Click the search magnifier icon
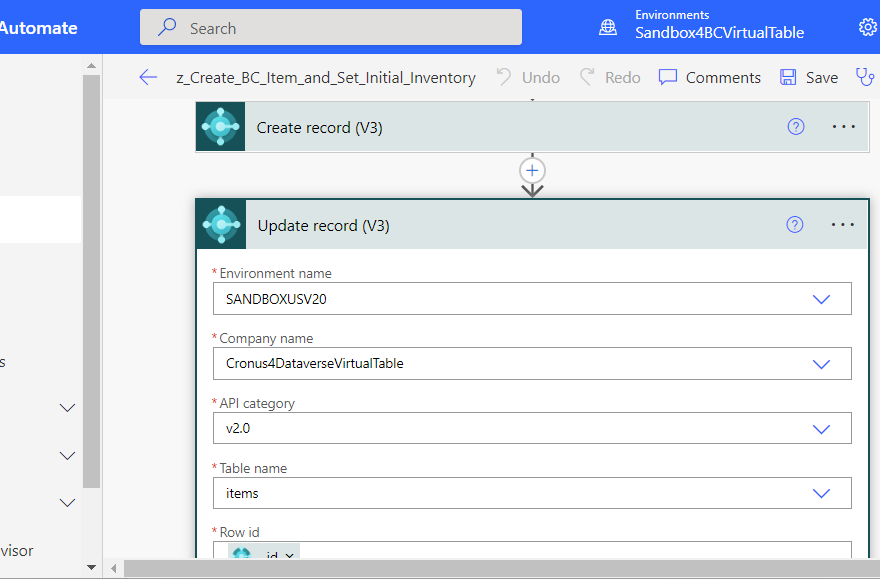 click(167, 27)
